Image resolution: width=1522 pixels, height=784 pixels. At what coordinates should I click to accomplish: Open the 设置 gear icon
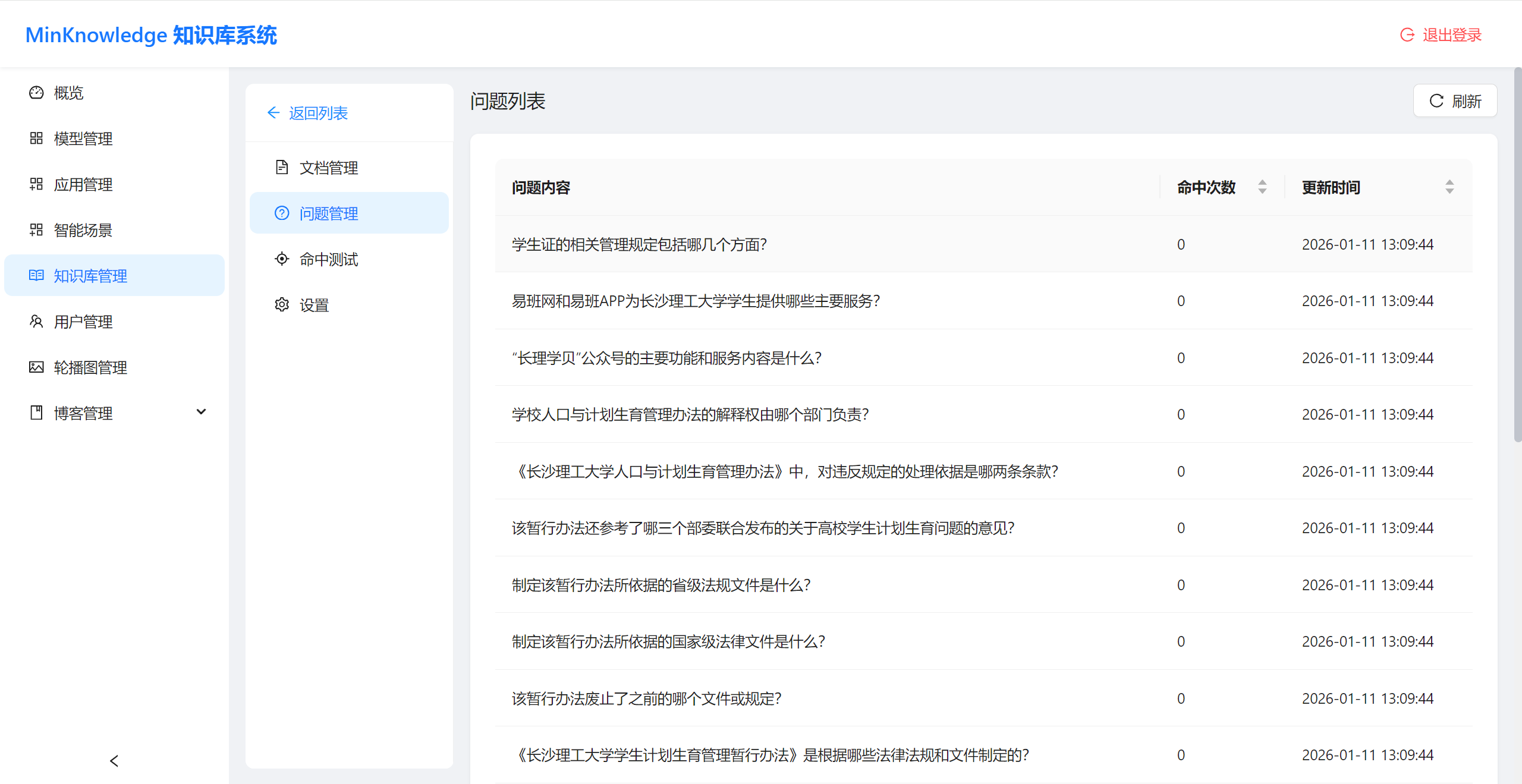click(282, 304)
